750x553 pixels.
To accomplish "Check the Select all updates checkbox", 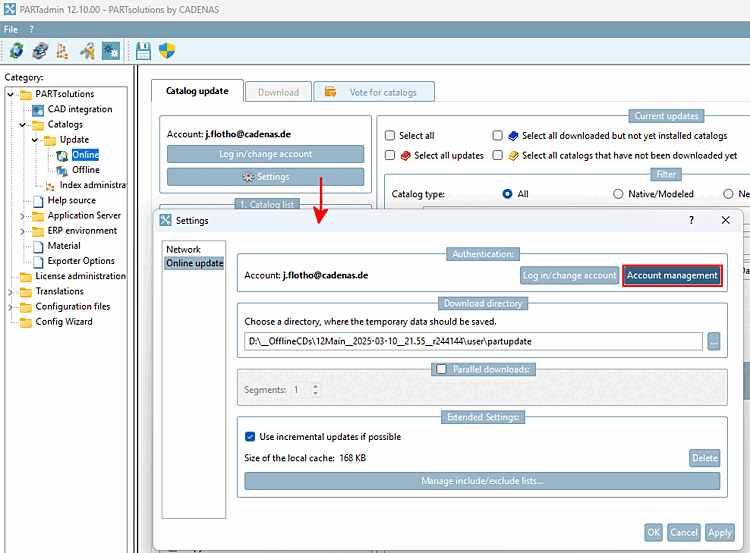I will click(390, 155).
